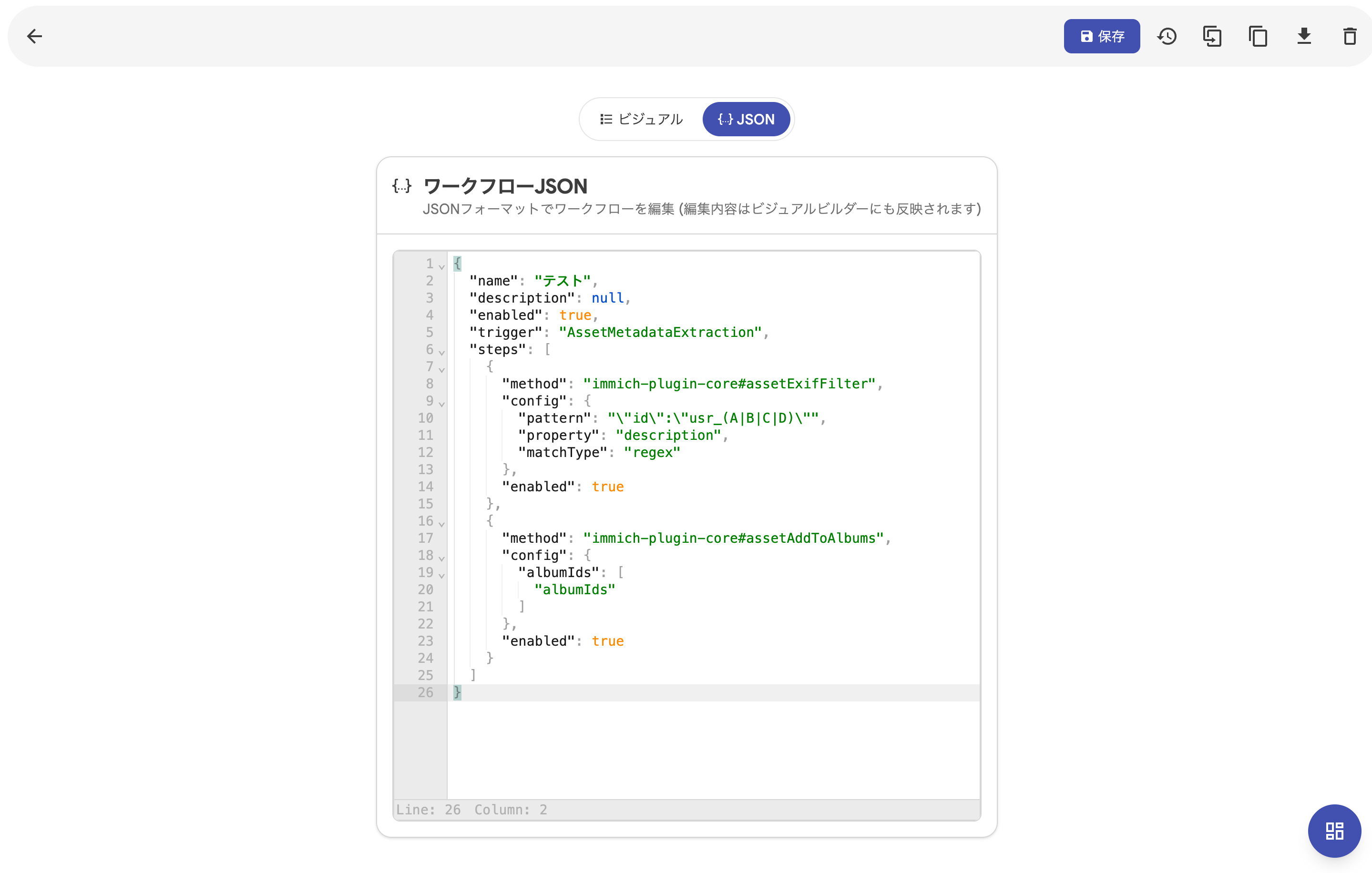Click line number 12 in the gutter
1372x873 pixels.
point(425,452)
